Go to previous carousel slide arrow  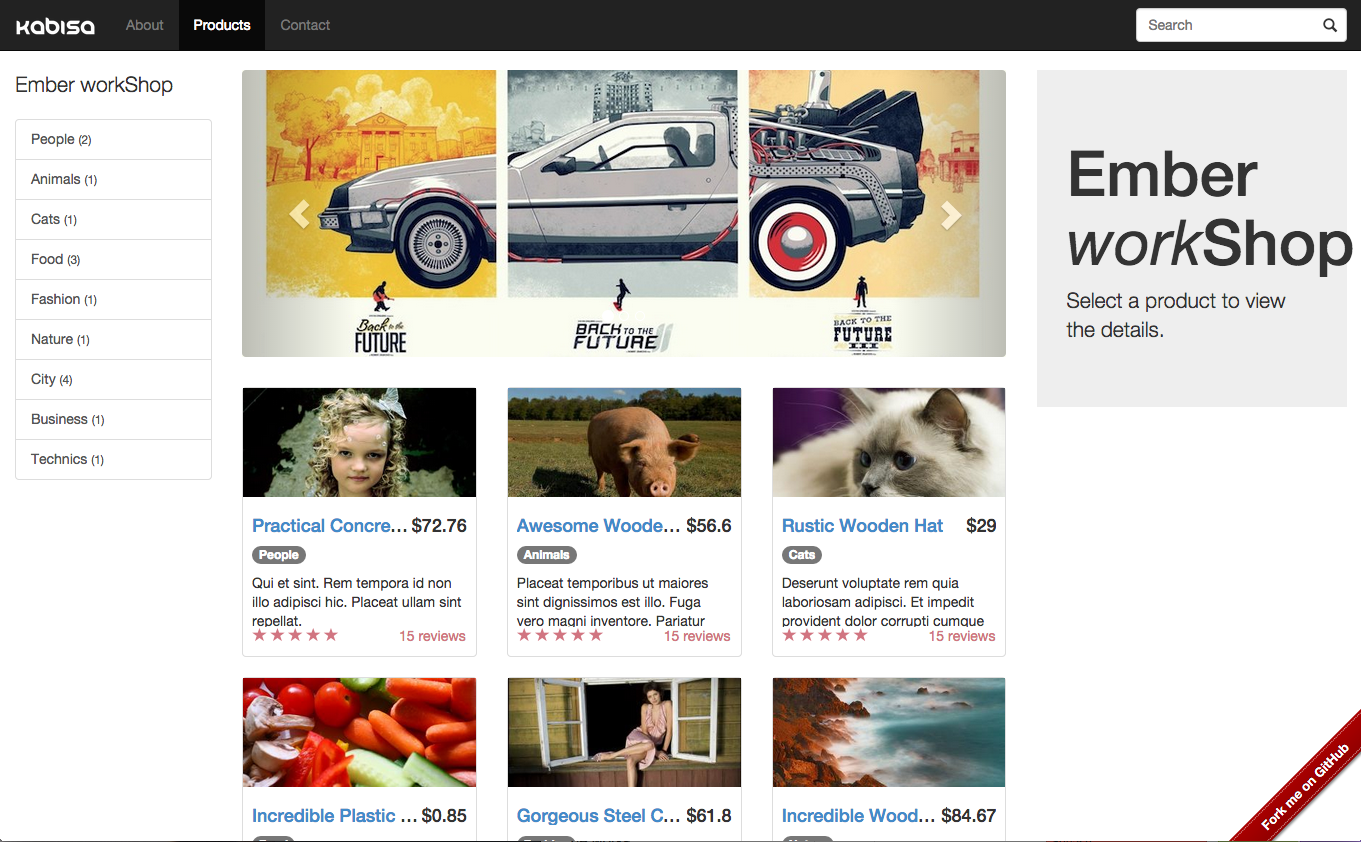coord(299,214)
